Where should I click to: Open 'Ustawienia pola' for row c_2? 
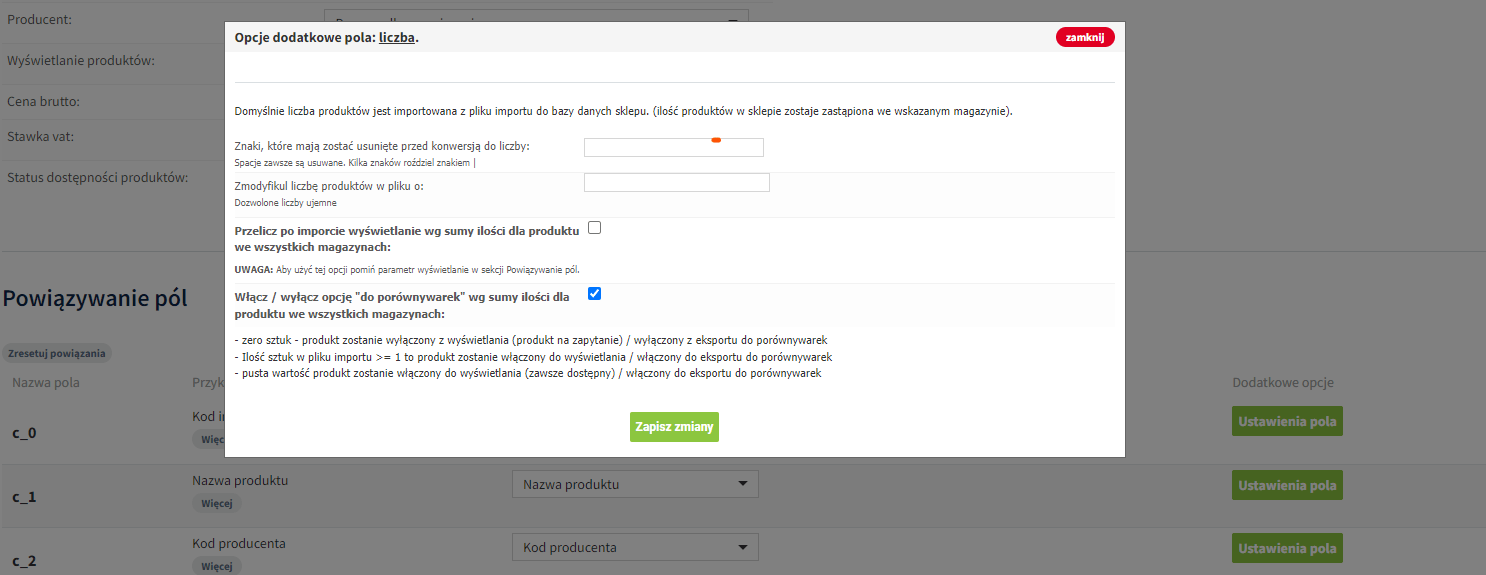point(1286,549)
